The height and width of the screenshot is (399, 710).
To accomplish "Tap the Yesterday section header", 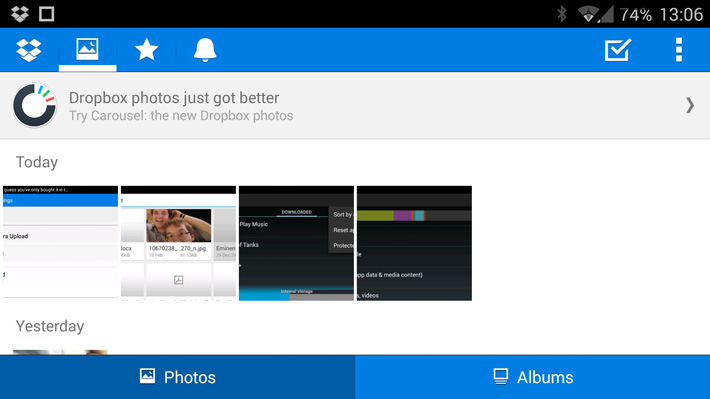I will click(50, 326).
